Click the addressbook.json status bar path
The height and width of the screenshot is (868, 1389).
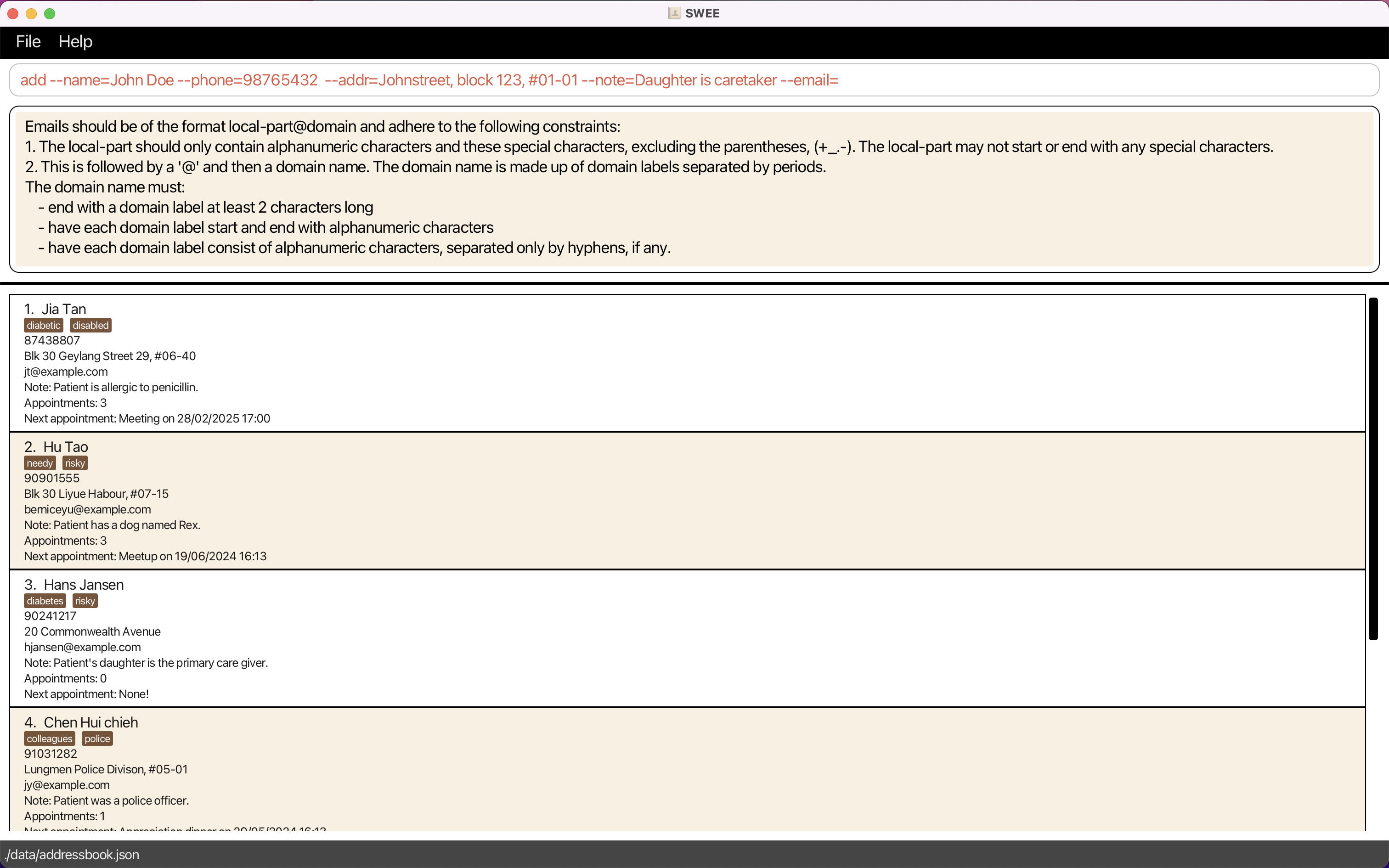pyautogui.click(x=72, y=854)
